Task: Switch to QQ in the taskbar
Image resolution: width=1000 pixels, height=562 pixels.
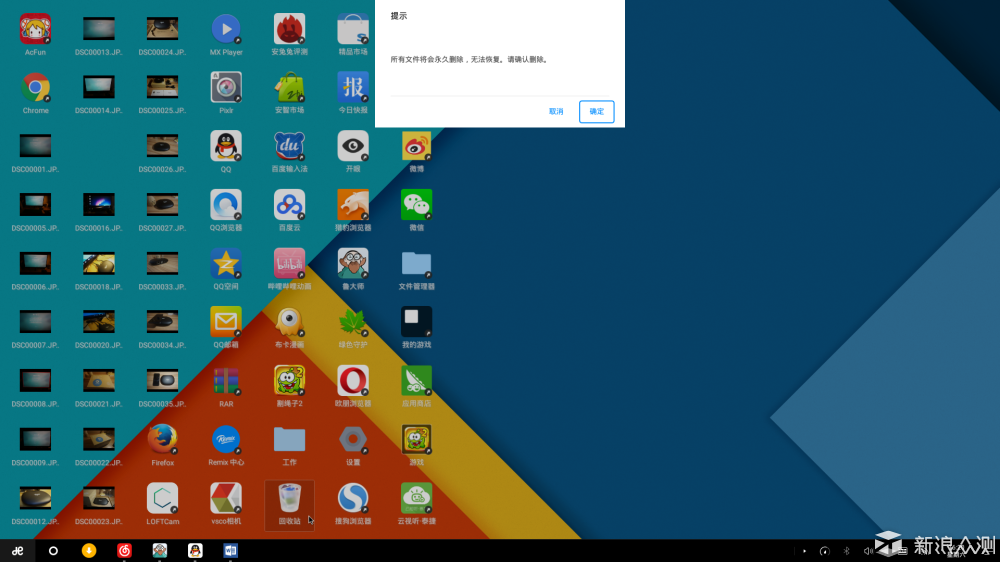Action: (195, 551)
